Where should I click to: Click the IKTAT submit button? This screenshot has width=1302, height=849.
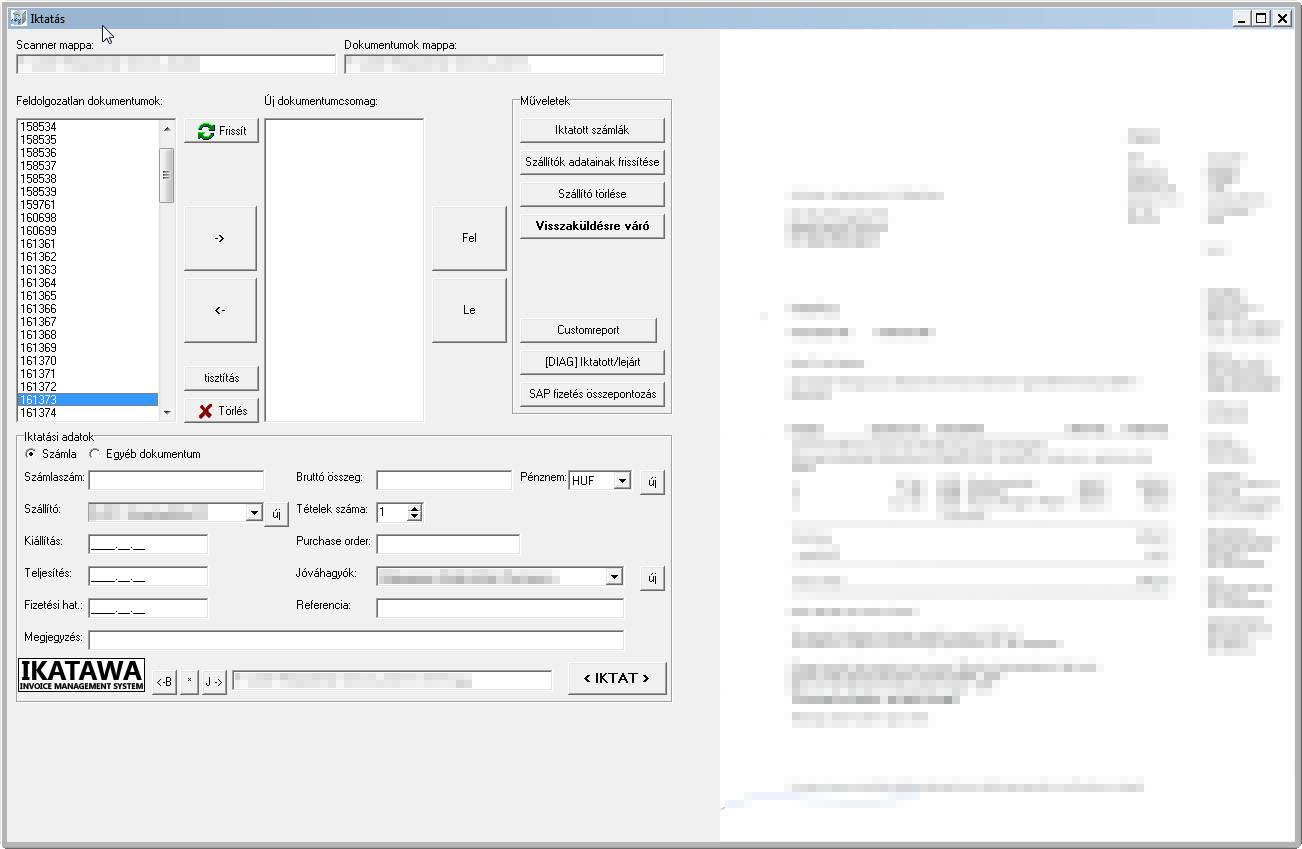click(x=616, y=678)
